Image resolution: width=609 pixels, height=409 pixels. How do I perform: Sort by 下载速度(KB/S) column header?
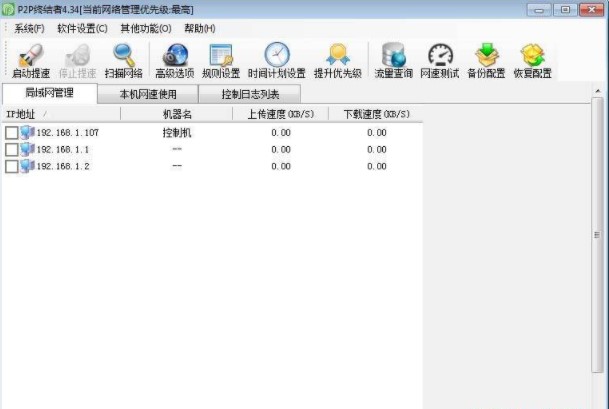[x=376, y=114]
